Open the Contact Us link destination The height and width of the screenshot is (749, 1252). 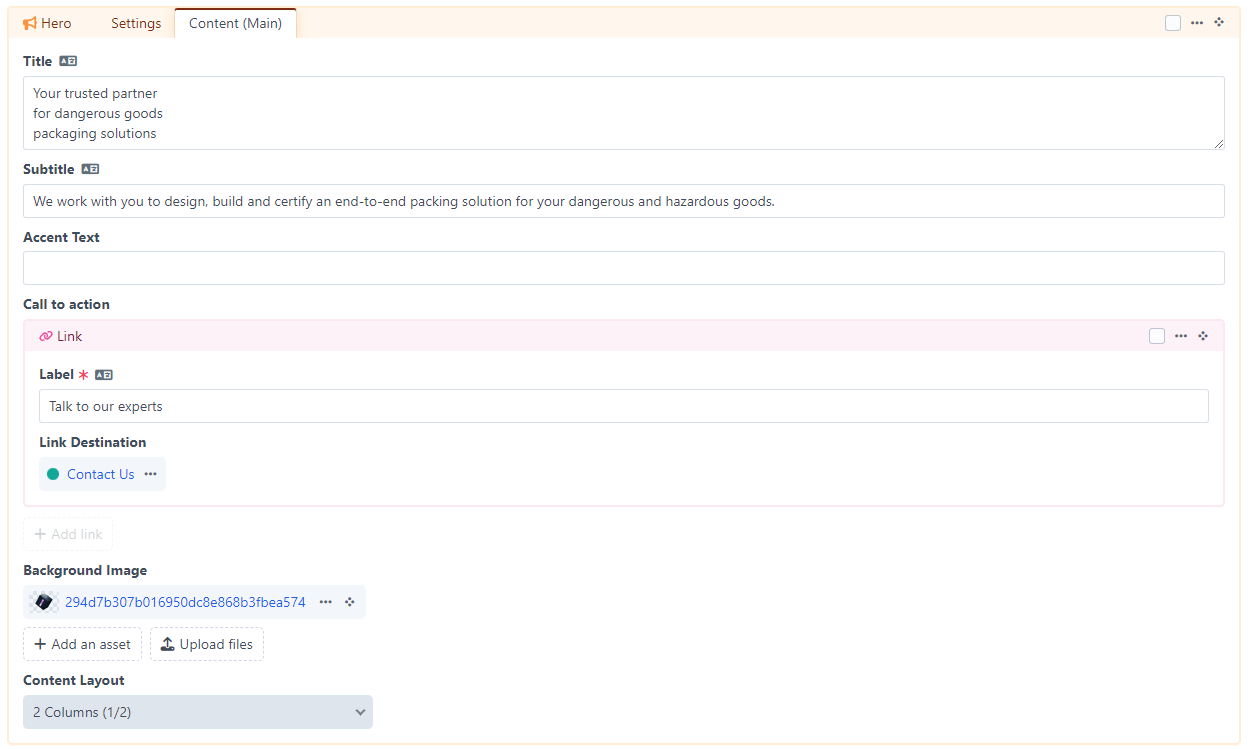(x=100, y=474)
